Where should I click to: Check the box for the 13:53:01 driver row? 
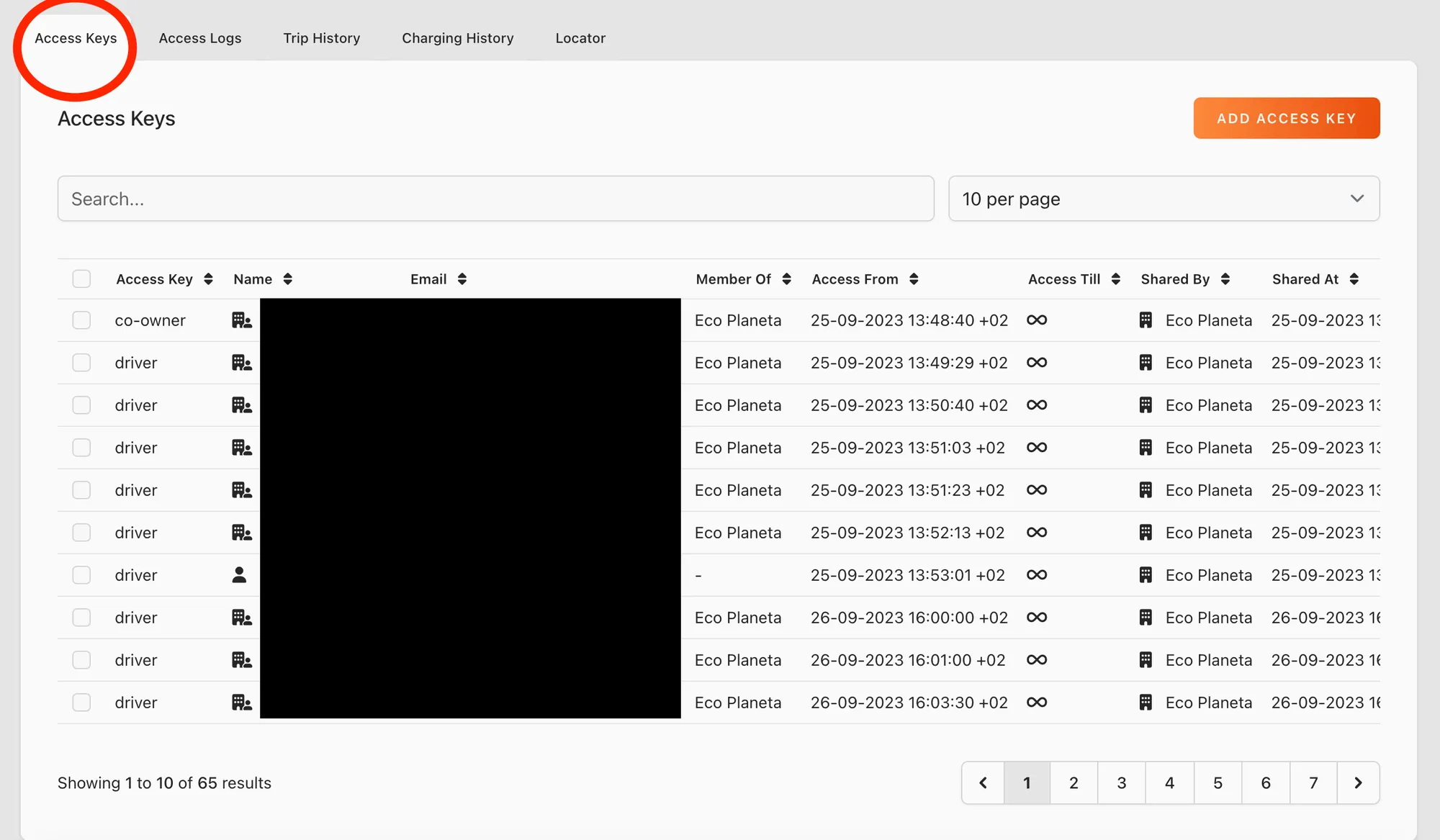pos(81,574)
